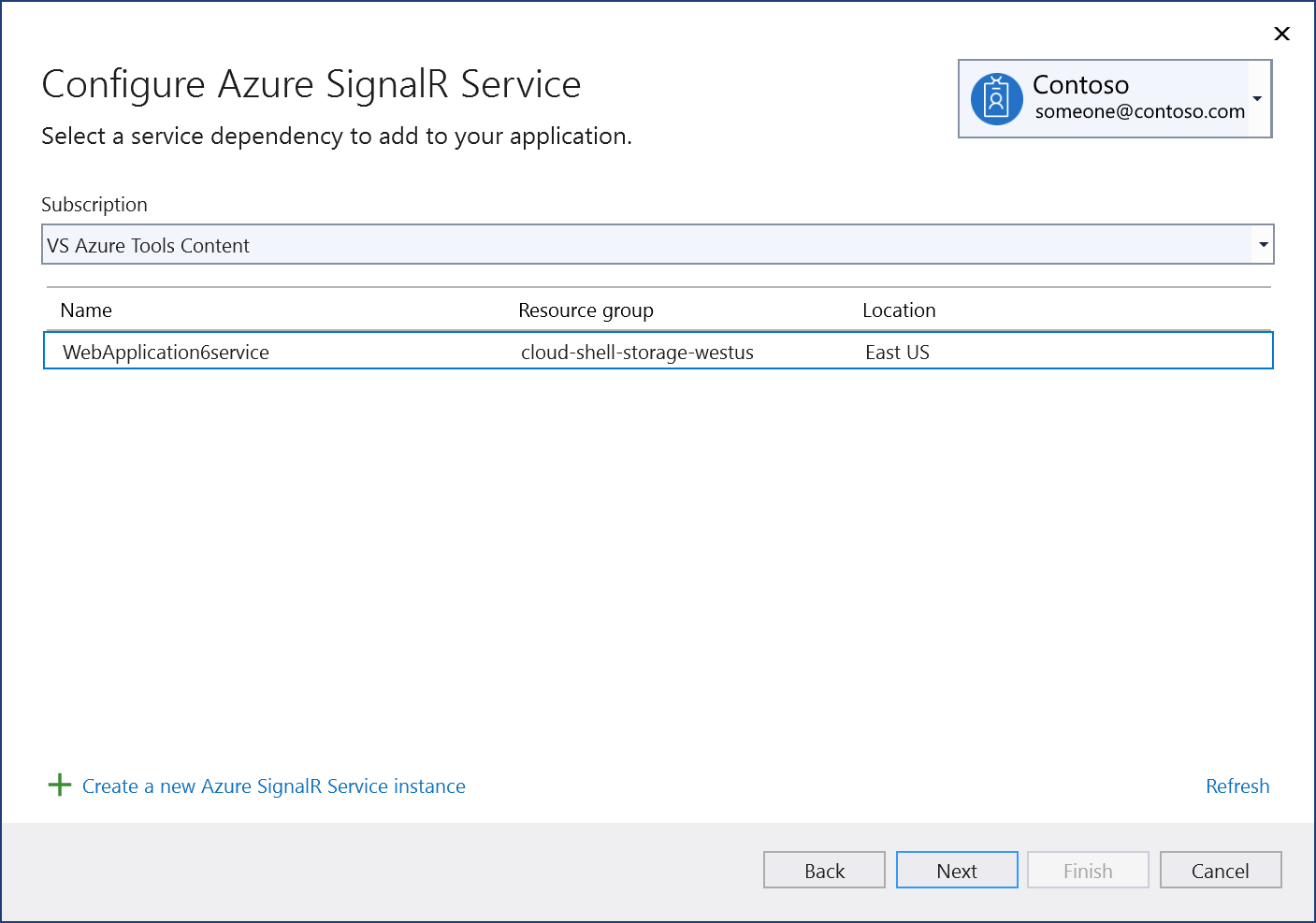Image resolution: width=1316 pixels, height=923 pixels.
Task: Click the Back button
Action: (823, 870)
